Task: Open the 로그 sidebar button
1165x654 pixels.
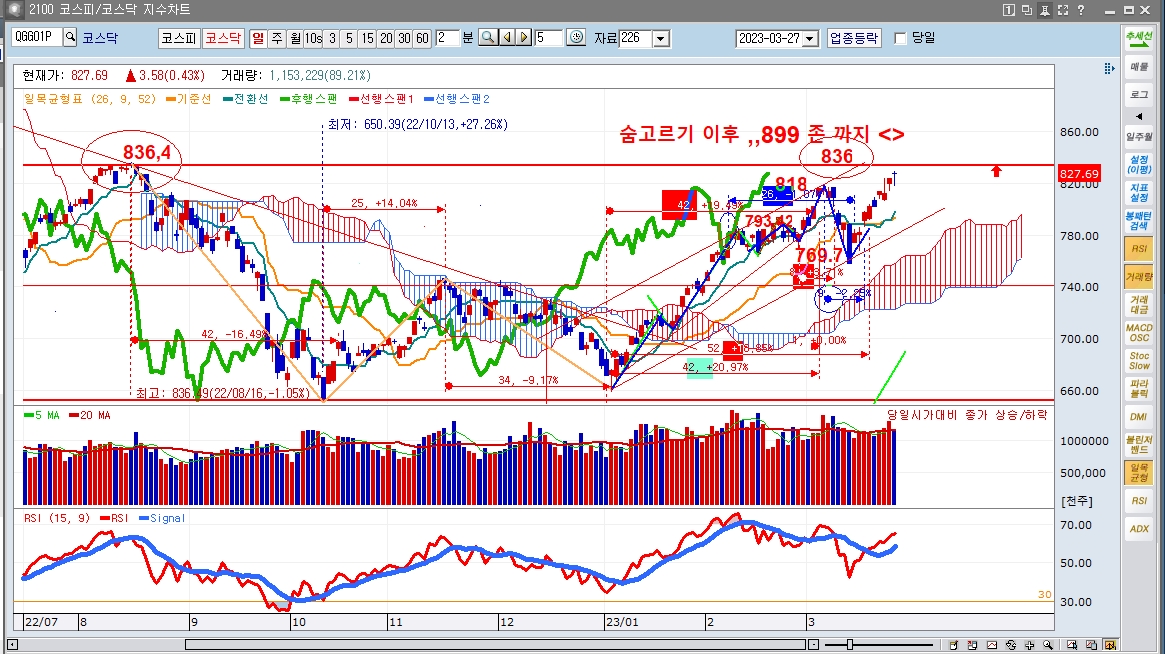Action: [x=1139, y=94]
